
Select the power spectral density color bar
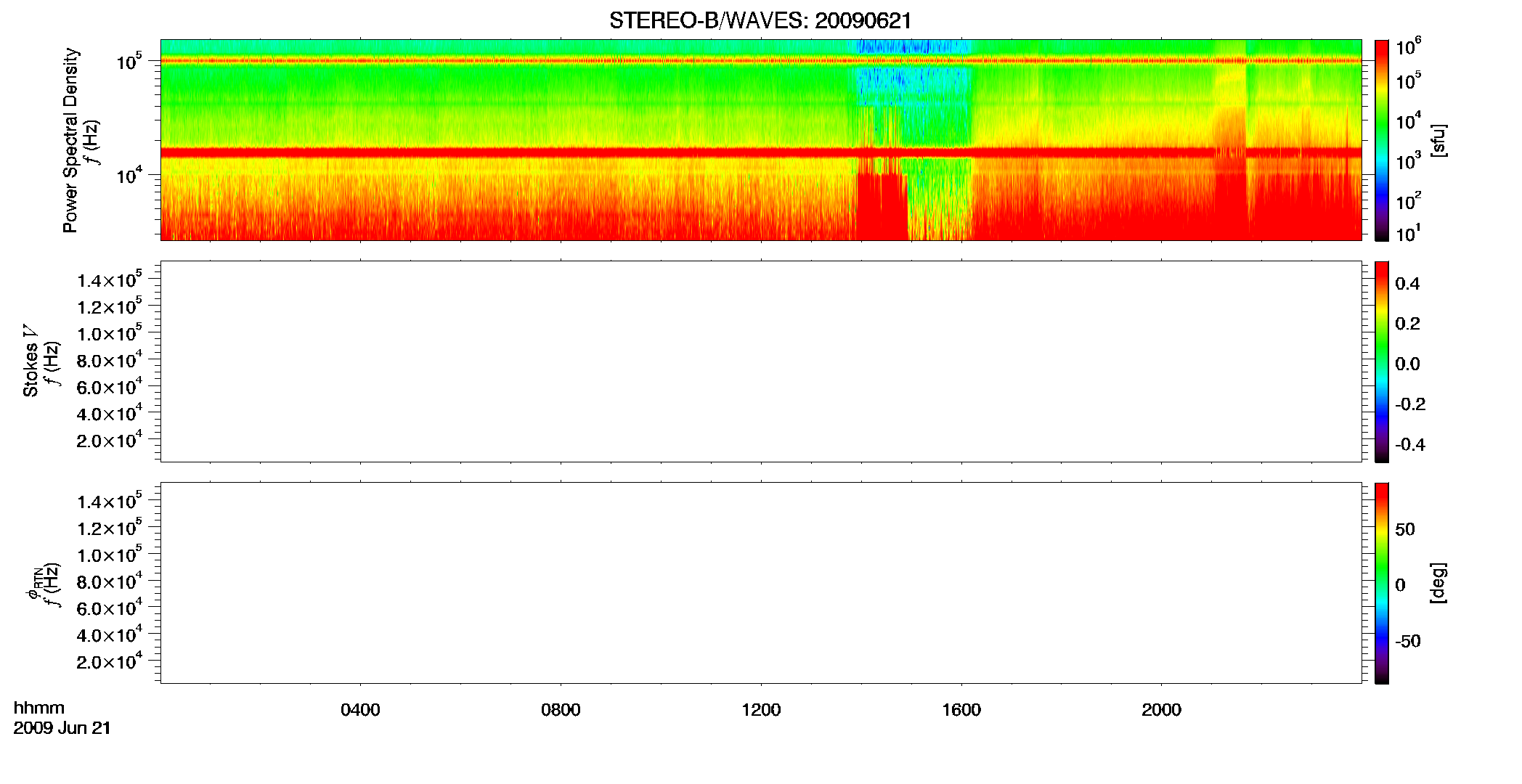[1382, 140]
